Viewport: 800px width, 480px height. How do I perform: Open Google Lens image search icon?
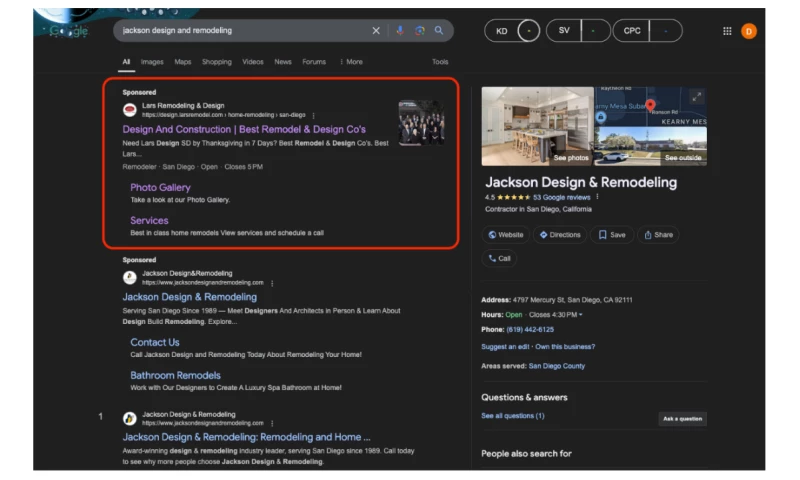pyautogui.click(x=419, y=31)
